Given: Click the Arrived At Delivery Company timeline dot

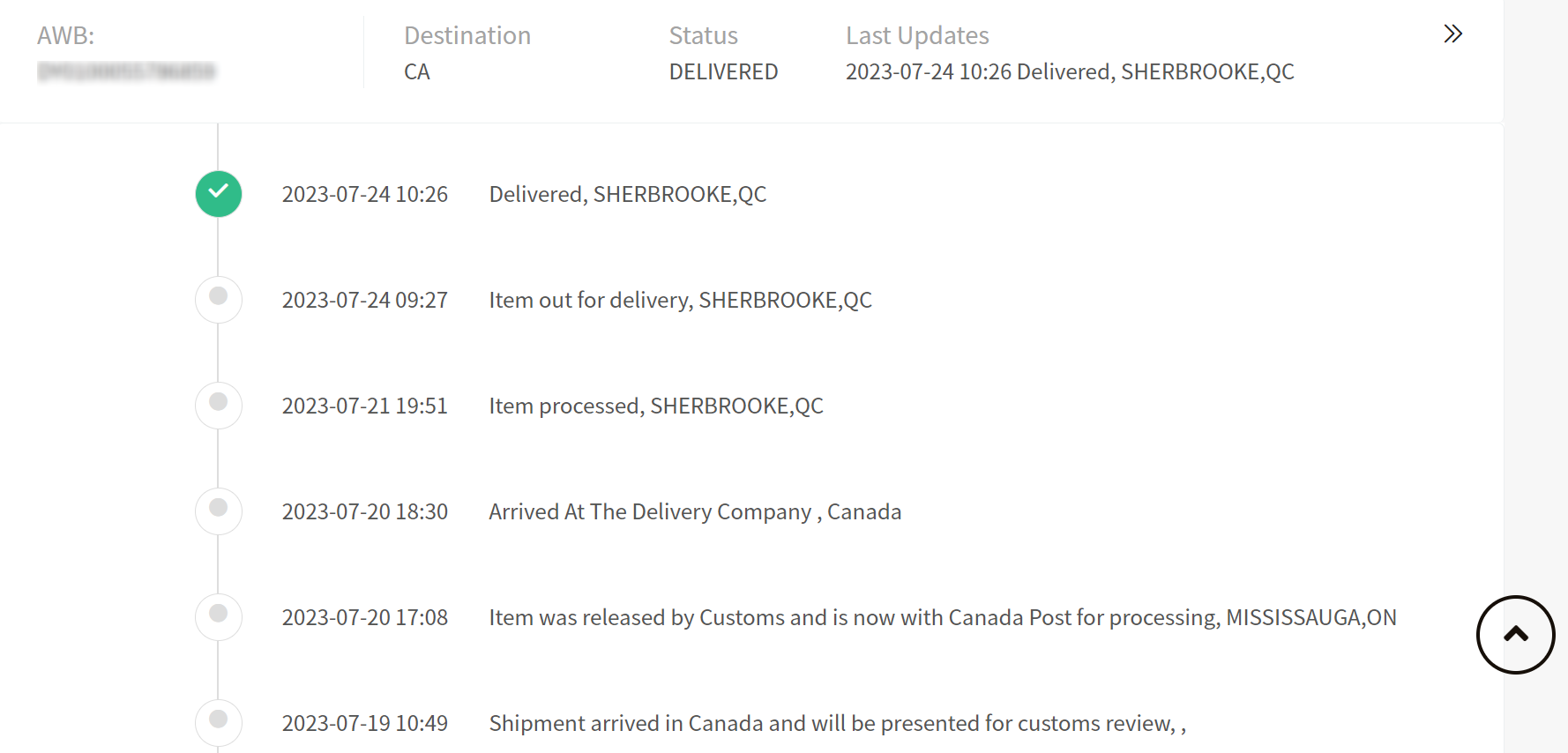Looking at the screenshot, I should pos(219,511).
